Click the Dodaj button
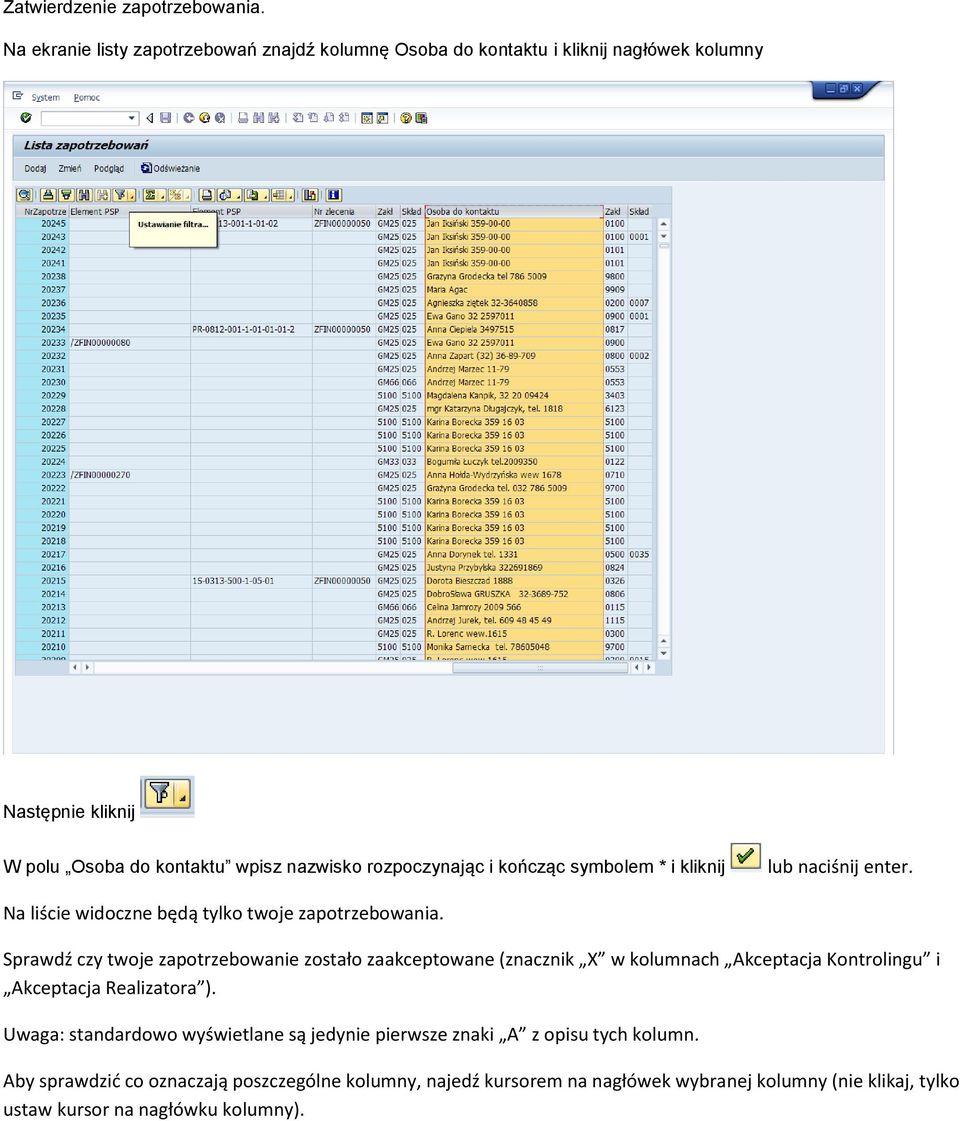This screenshot has height=1121, width=960. pos(35,169)
